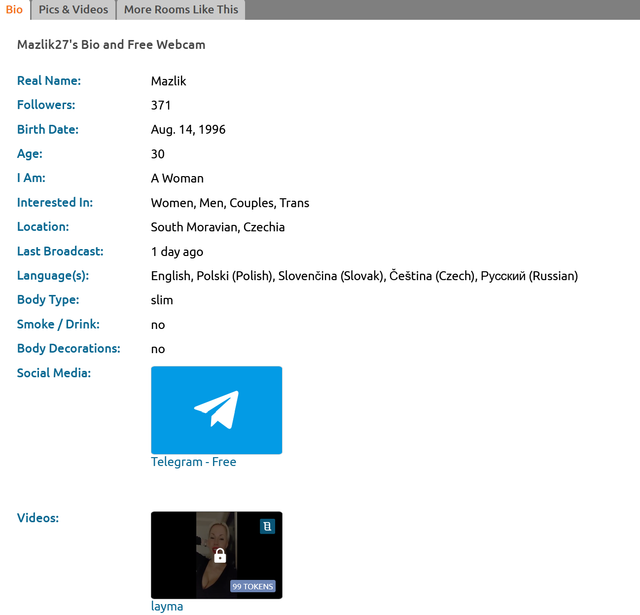640x615 pixels.
Task: Click the Birth Date: label
Action: (48, 129)
